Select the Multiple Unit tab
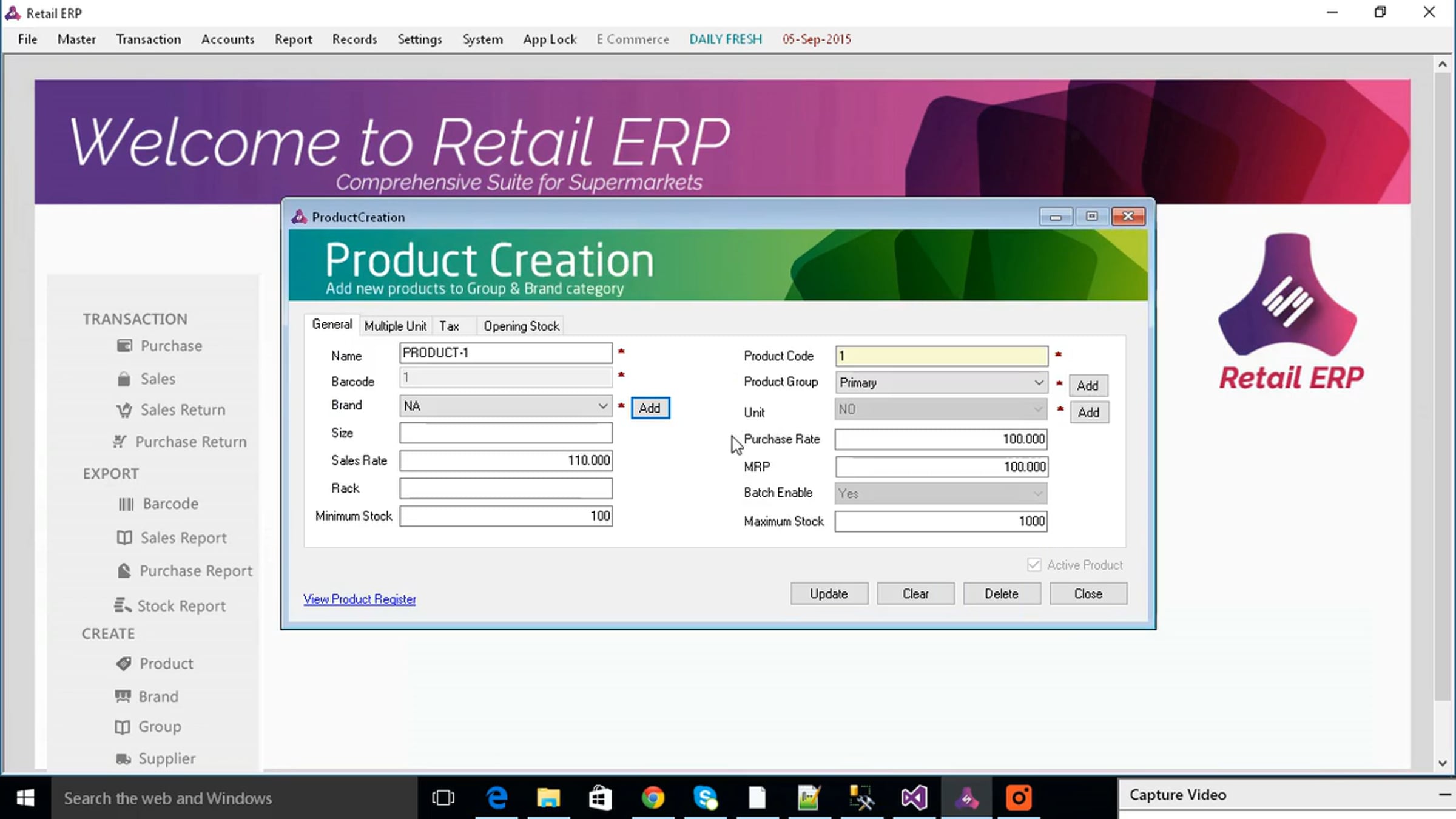The height and width of the screenshot is (819, 1456). tap(396, 326)
